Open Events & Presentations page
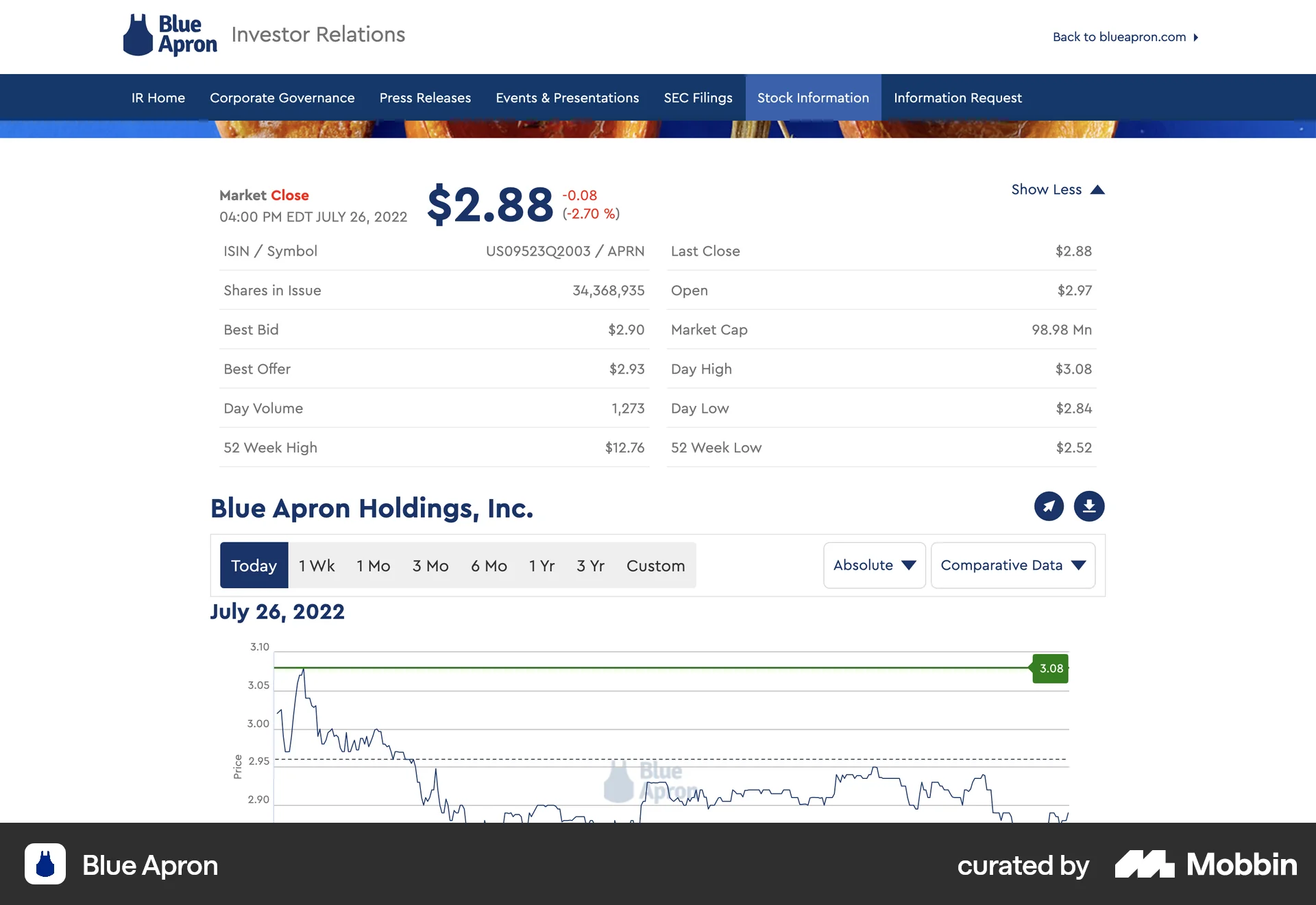This screenshot has height=905, width=1316. 567,97
